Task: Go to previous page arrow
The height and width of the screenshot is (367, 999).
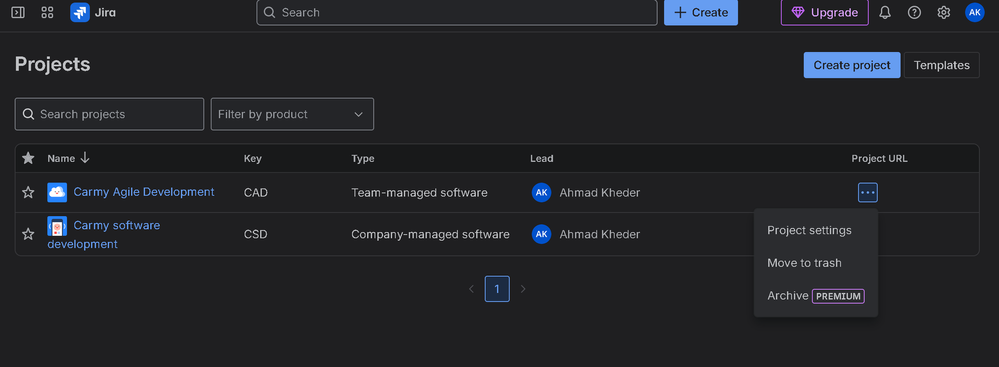Action: coord(471,289)
